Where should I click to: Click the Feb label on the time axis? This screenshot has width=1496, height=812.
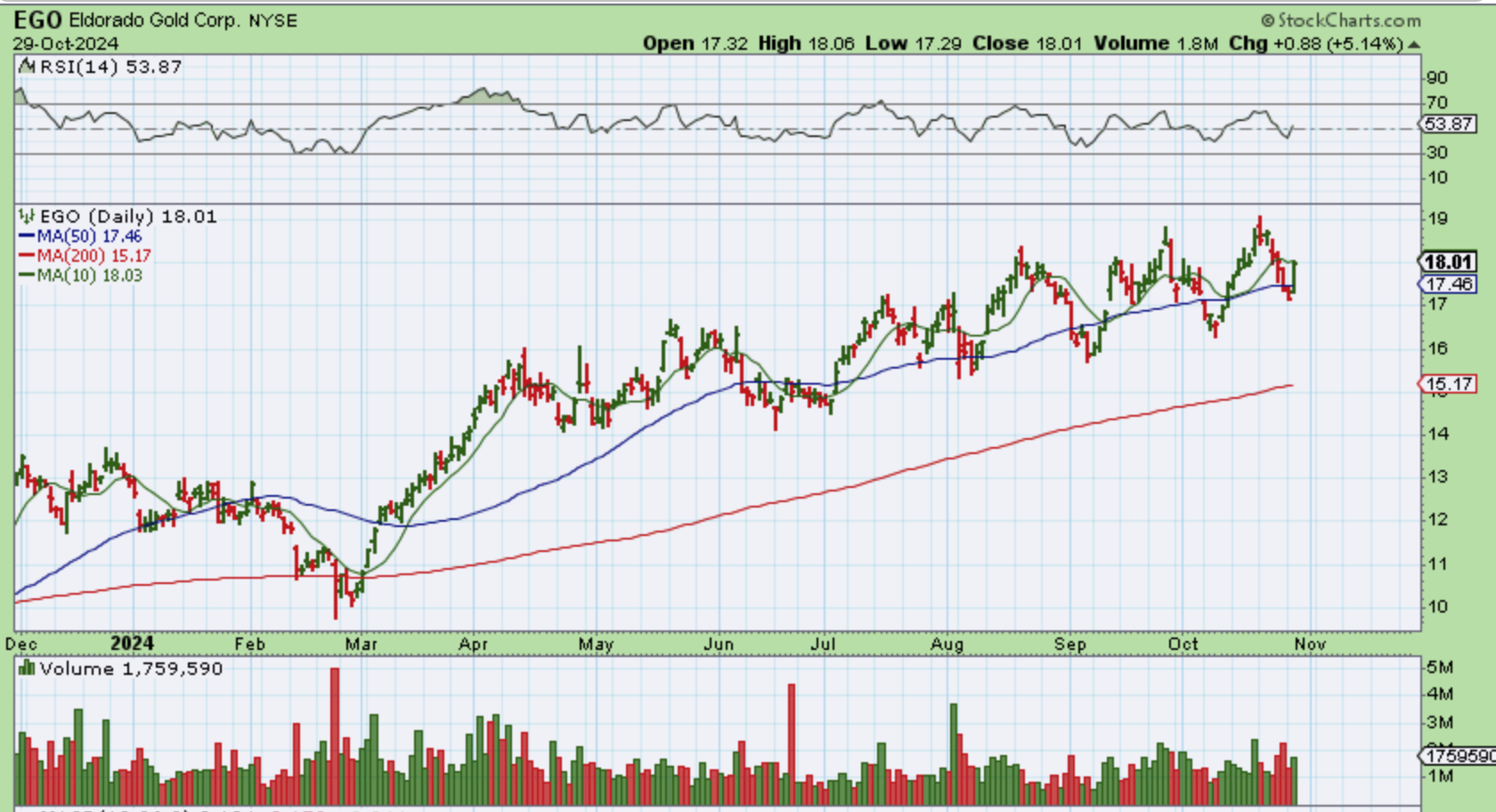click(249, 644)
